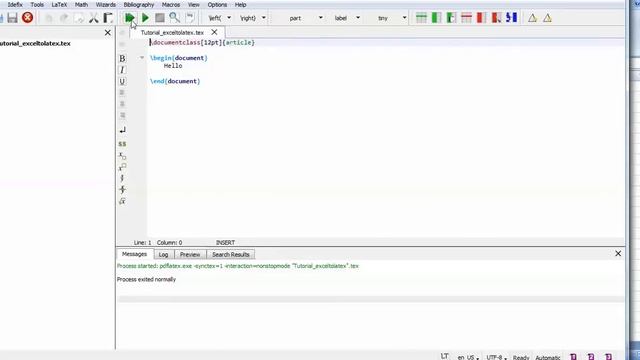Close the Tutorial_exceltolatex.tex editor tab
The height and width of the screenshot is (360, 640).
tap(214, 32)
